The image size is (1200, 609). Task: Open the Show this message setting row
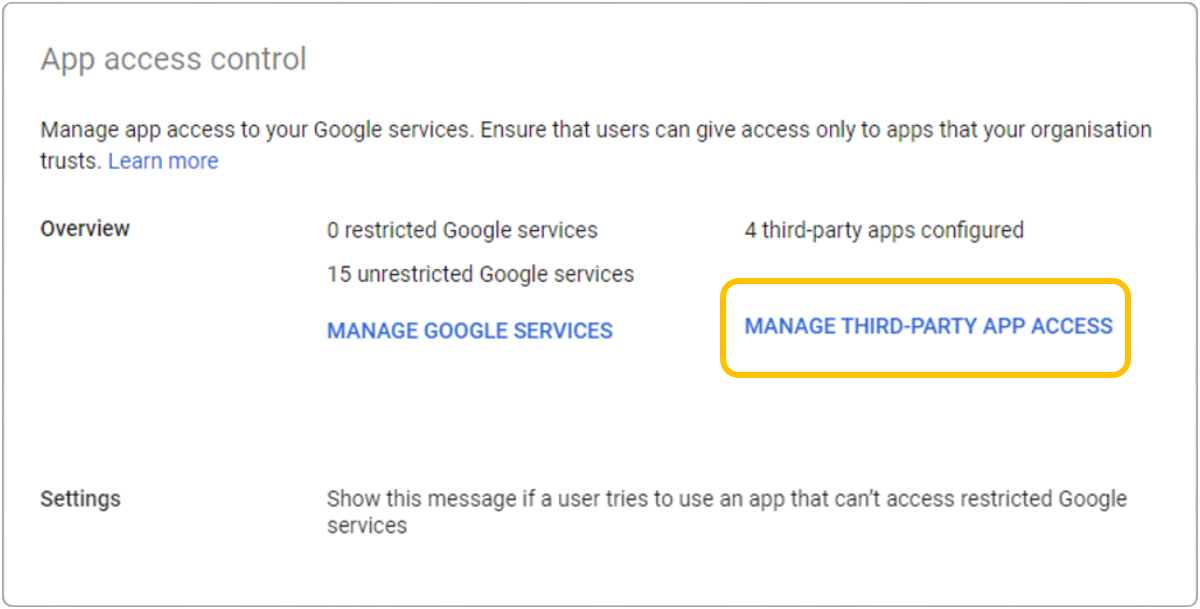[726, 499]
